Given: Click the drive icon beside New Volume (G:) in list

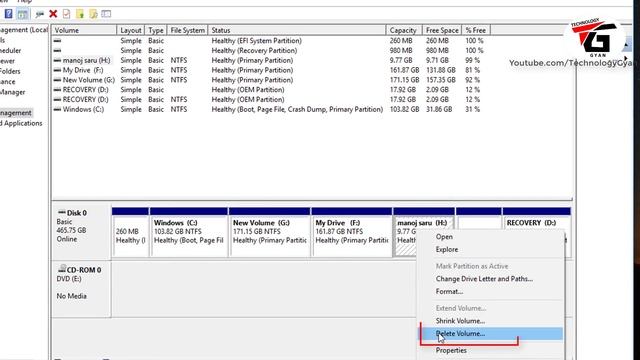Looking at the screenshot, I should click(x=58, y=80).
